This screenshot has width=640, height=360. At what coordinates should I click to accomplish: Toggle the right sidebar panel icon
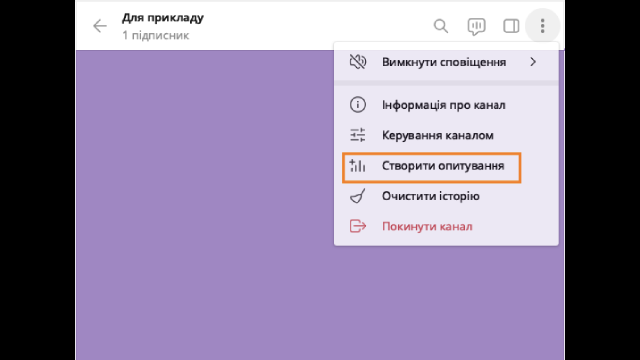point(511,26)
